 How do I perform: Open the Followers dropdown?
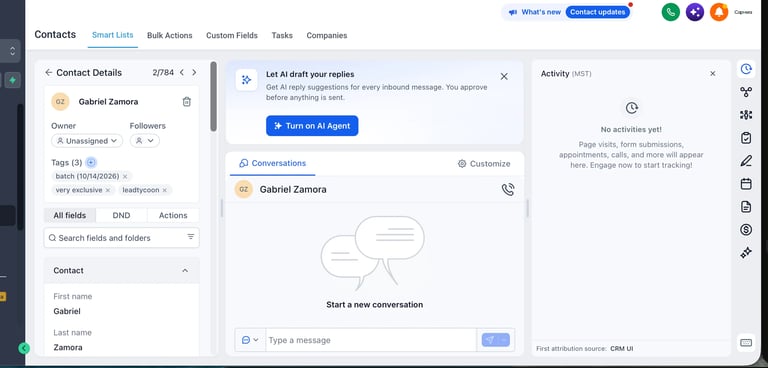tap(144, 141)
